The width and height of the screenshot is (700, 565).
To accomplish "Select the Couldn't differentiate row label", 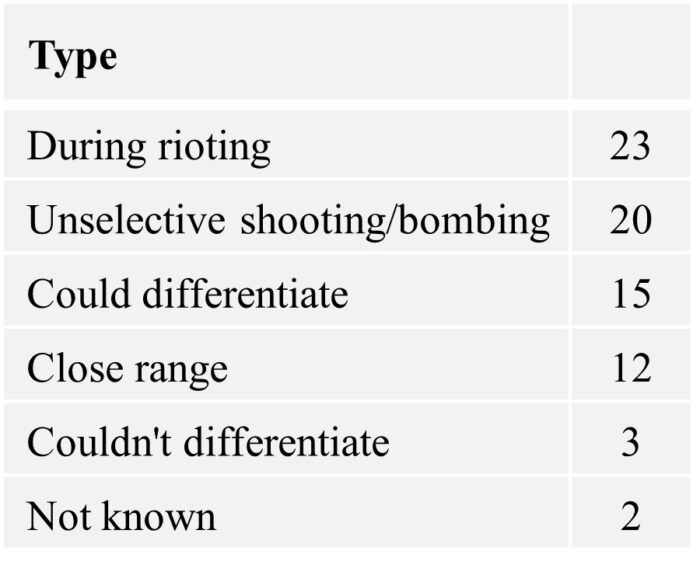I will [208, 442].
